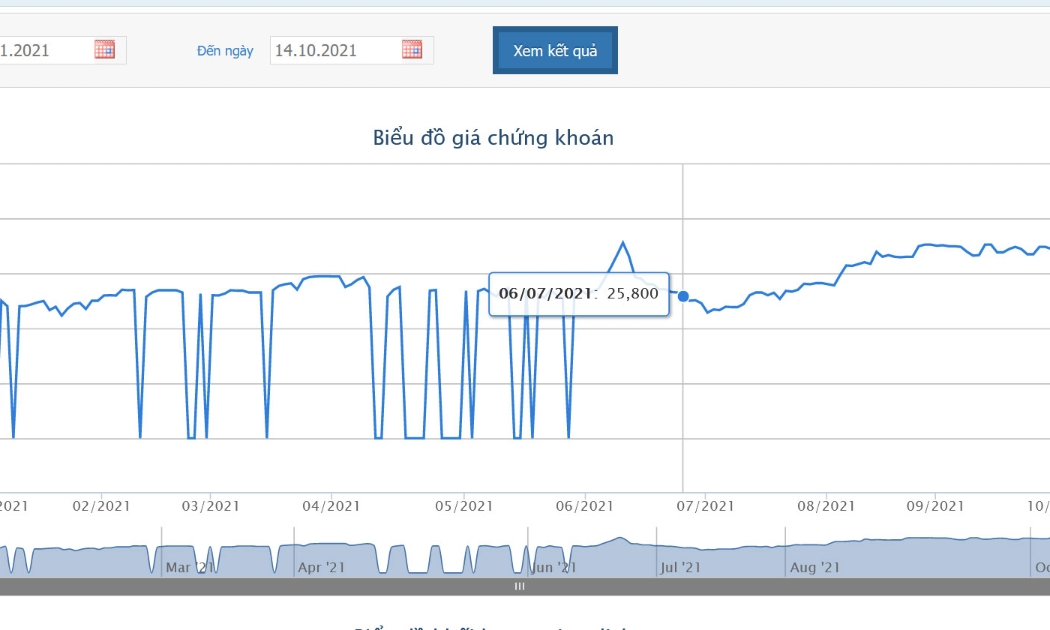Click the "Xem kết quả" button

(555, 50)
